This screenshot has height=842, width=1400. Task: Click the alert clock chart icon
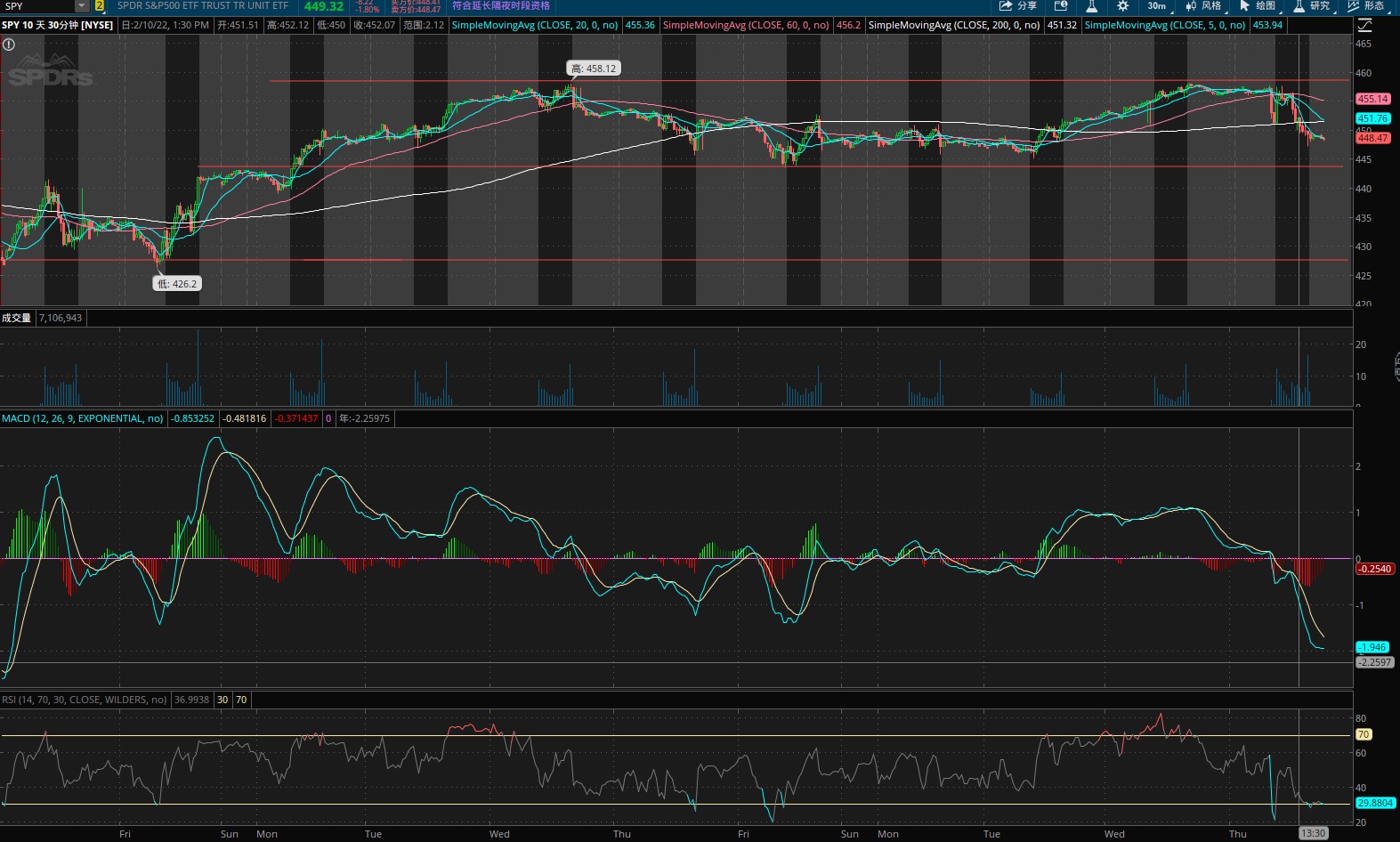(1061, 5)
